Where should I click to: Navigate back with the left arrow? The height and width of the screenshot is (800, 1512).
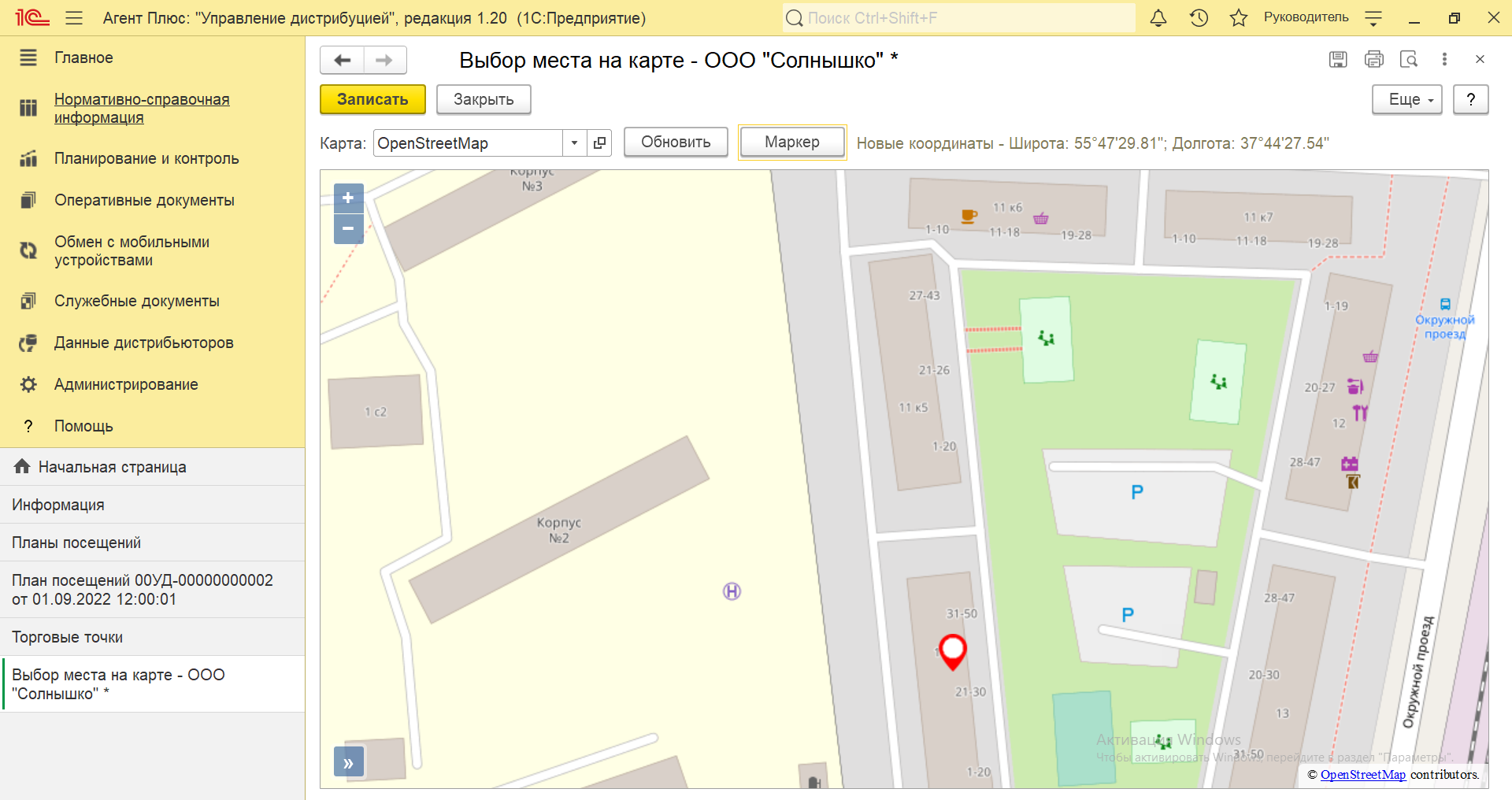coord(343,60)
